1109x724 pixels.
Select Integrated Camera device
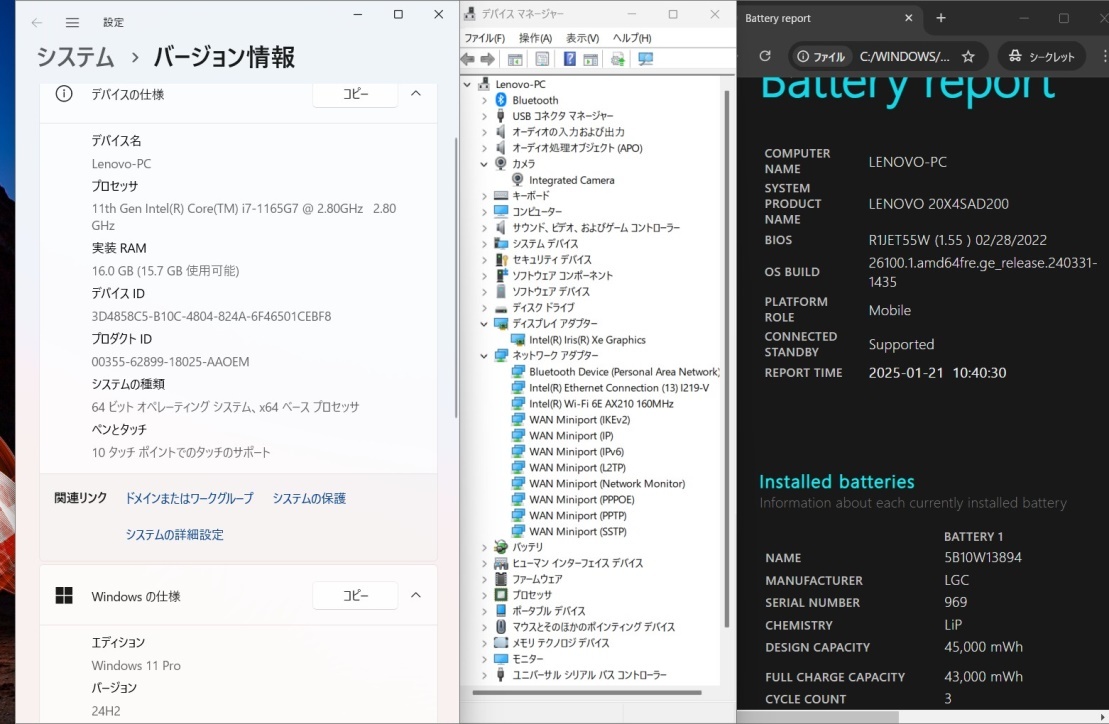(x=571, y=180)
